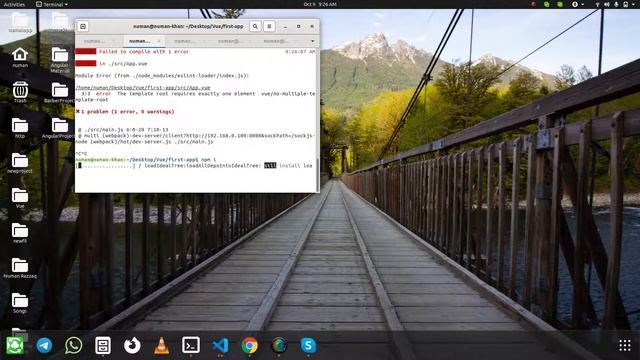
Task: Show all applications grid button
Action: [x=625, y=345]
